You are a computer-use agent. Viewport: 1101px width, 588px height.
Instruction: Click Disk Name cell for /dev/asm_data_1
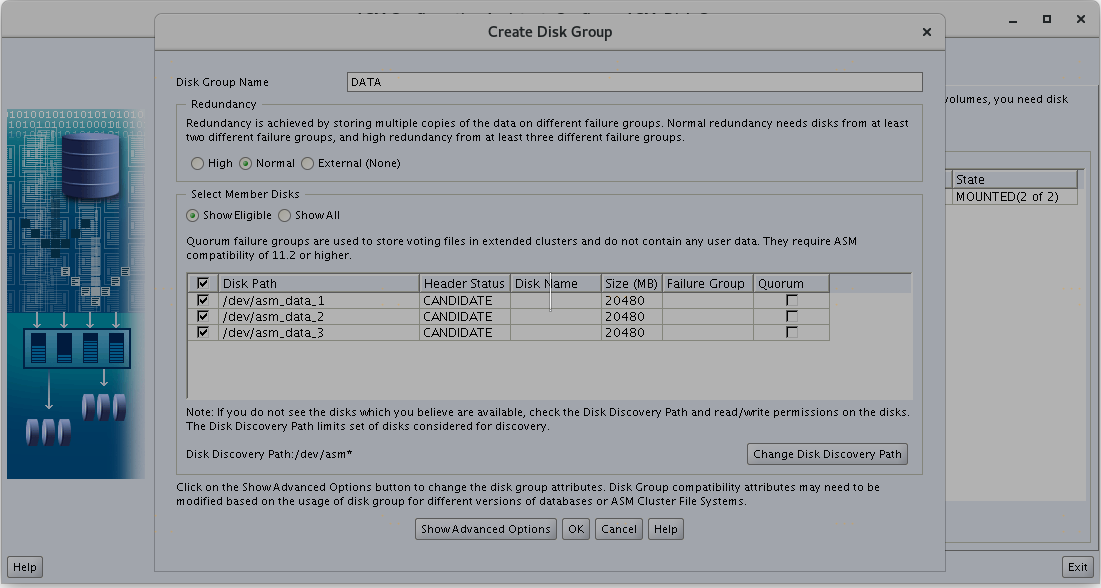[x=555, y=300]
